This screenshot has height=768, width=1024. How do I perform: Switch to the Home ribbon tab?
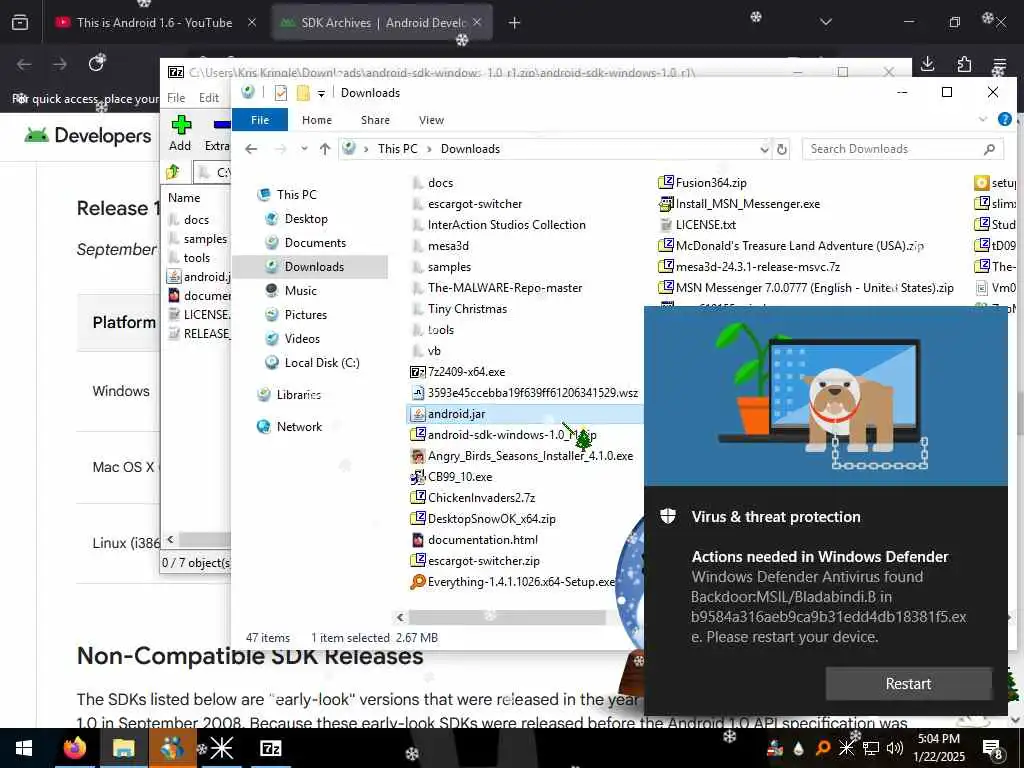tap(317, 120)
